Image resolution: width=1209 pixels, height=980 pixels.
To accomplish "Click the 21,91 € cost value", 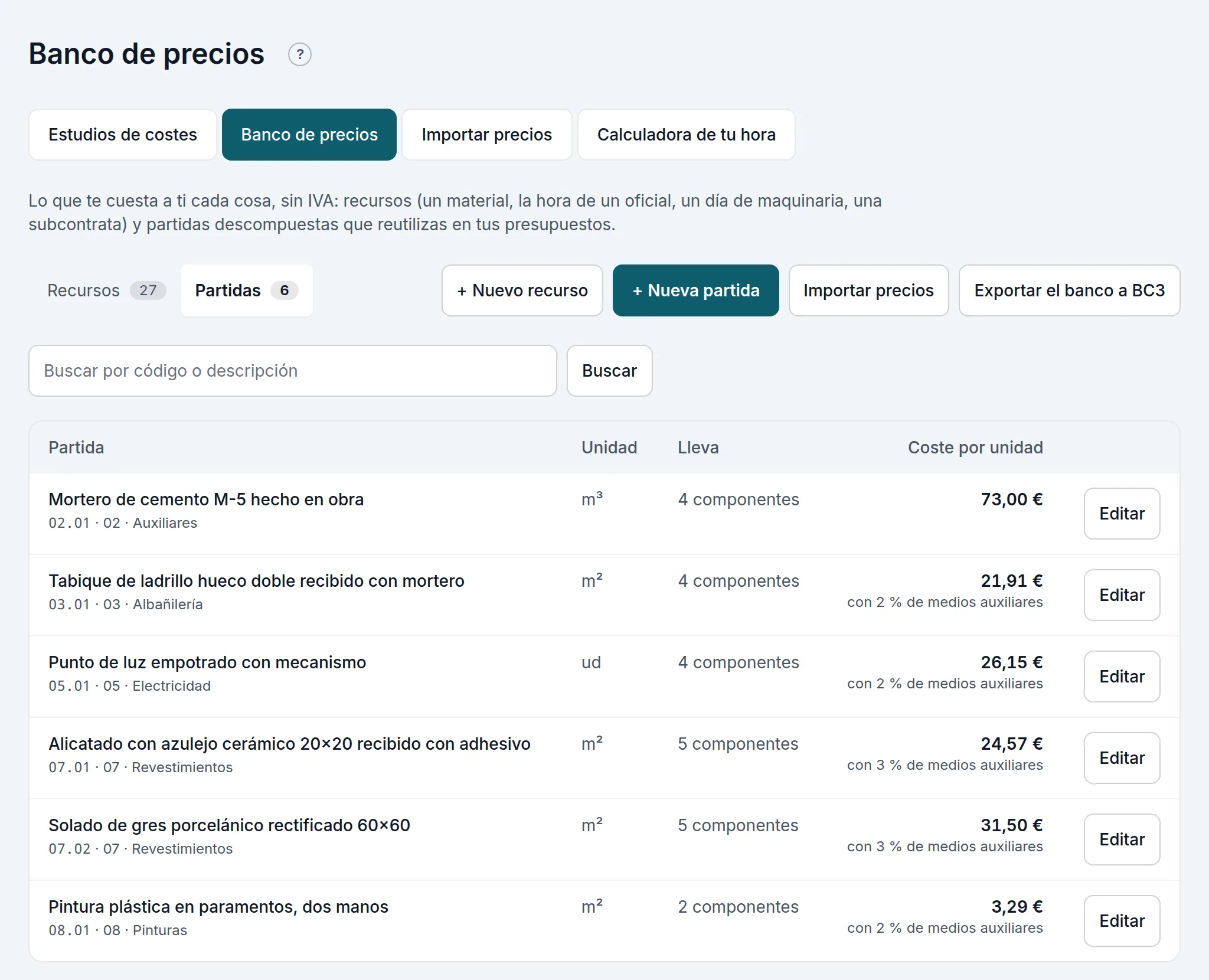I will click(x=1012, y=581).
